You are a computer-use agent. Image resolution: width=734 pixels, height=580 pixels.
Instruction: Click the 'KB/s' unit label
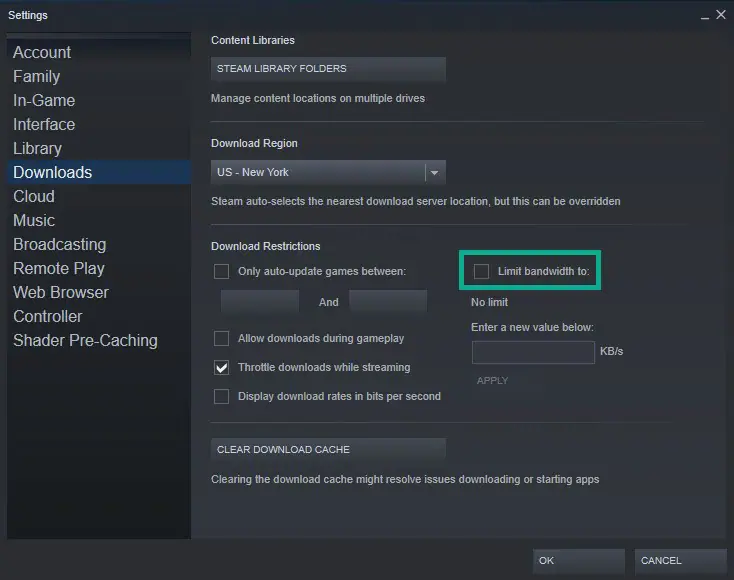tap(611, 351)
